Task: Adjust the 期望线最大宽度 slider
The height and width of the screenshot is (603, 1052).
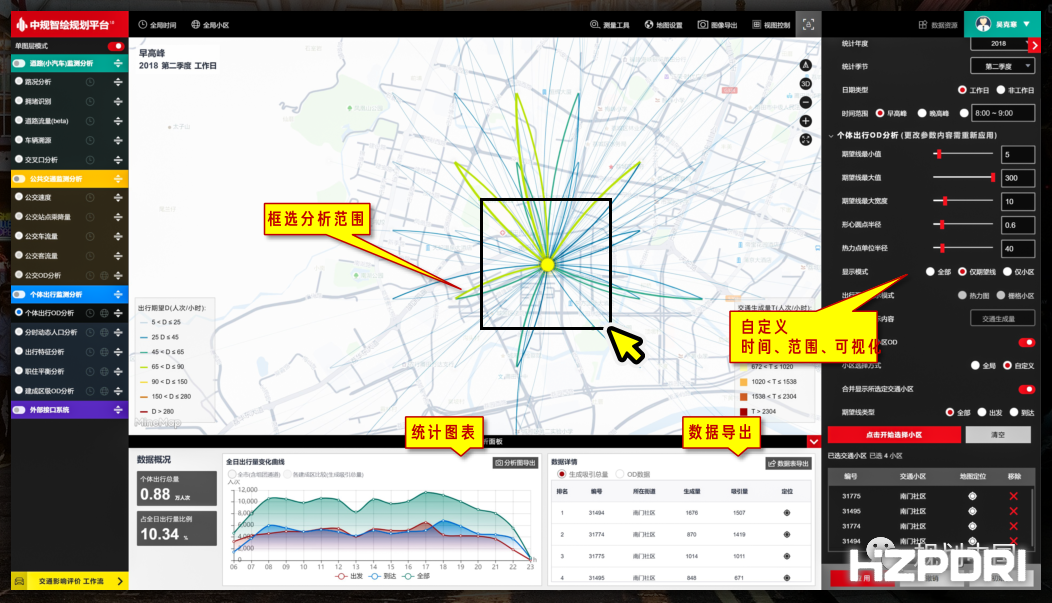Action: [x=946, y=201]
